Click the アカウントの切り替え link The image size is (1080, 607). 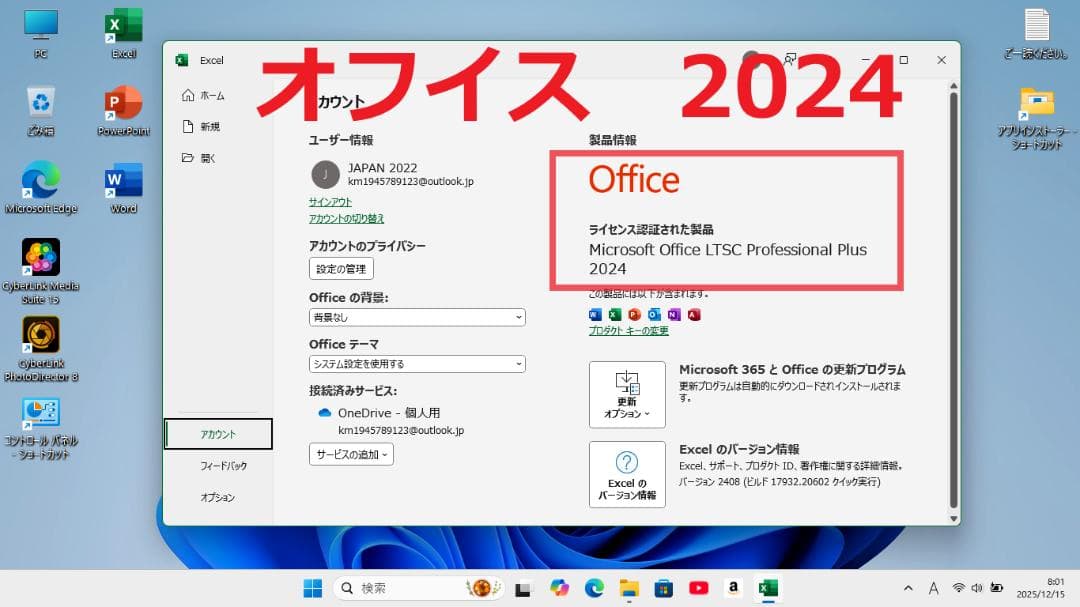[x=346, y=218]
